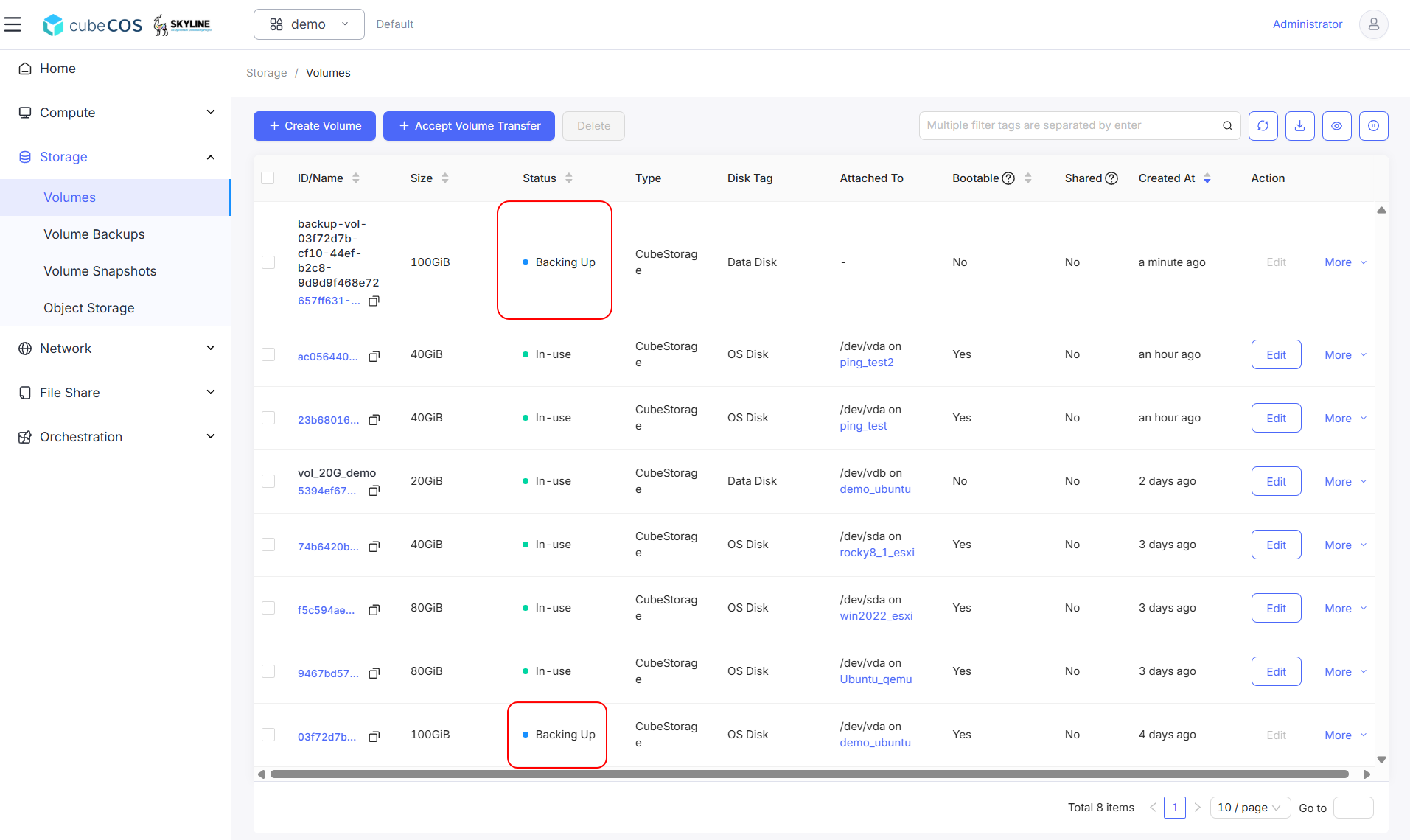Copy ID 03f72d7b with copy icon

click(x=374, y=737)
